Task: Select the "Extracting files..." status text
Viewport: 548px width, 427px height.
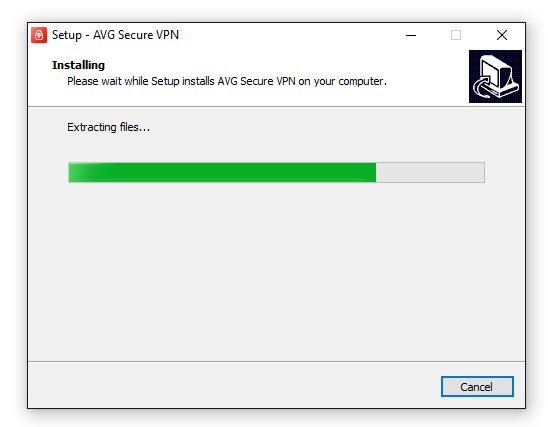Action: click(x=108, y=127)
